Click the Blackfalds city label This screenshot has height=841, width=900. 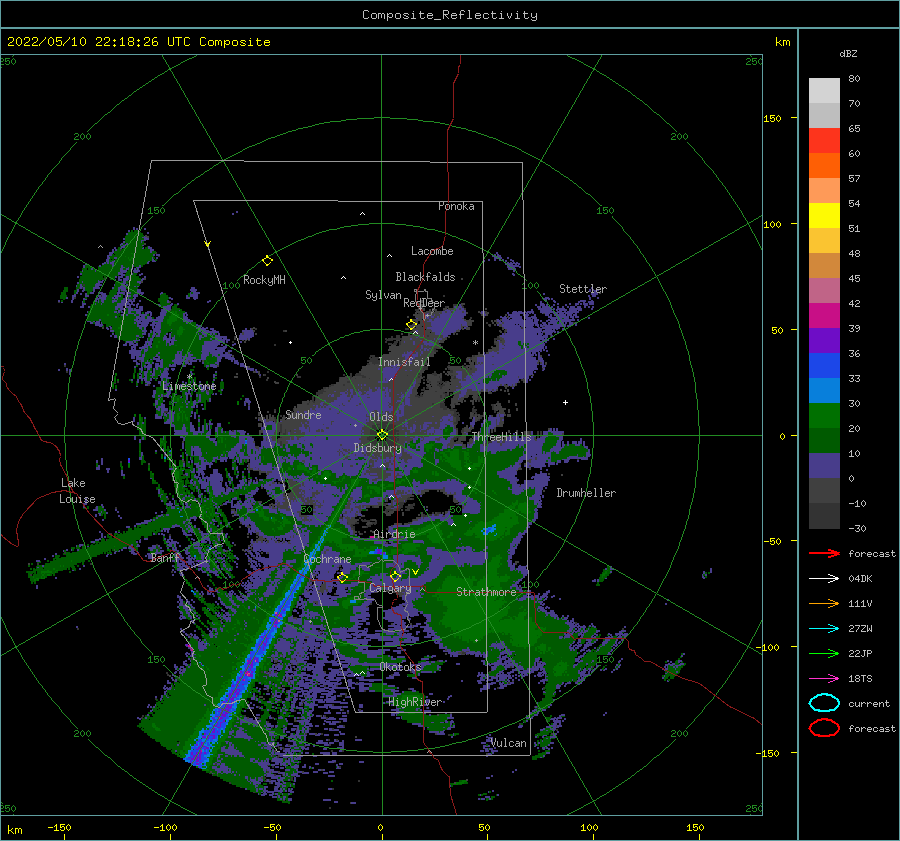pyautogui.click(x=425, y=277)
